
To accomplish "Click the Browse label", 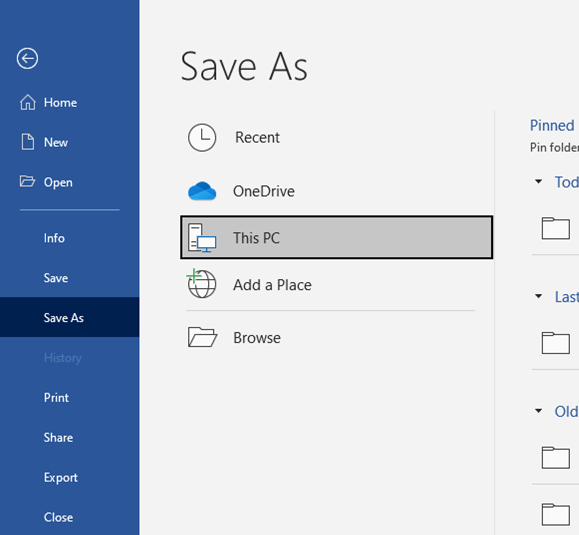I will click(257, 338).
